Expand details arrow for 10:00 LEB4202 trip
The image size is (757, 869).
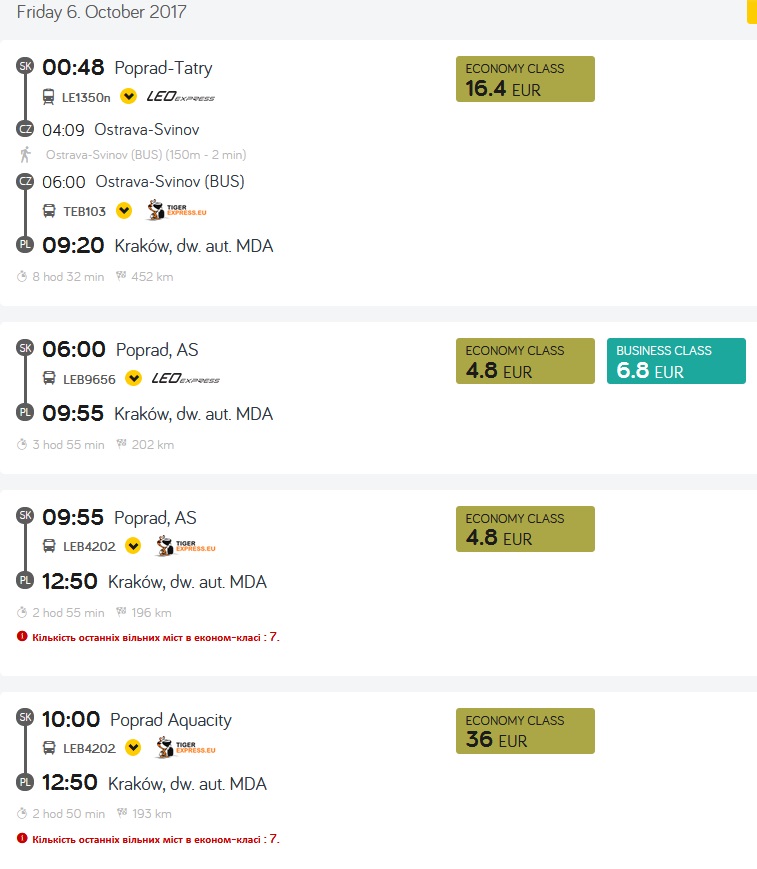(133, 748)
